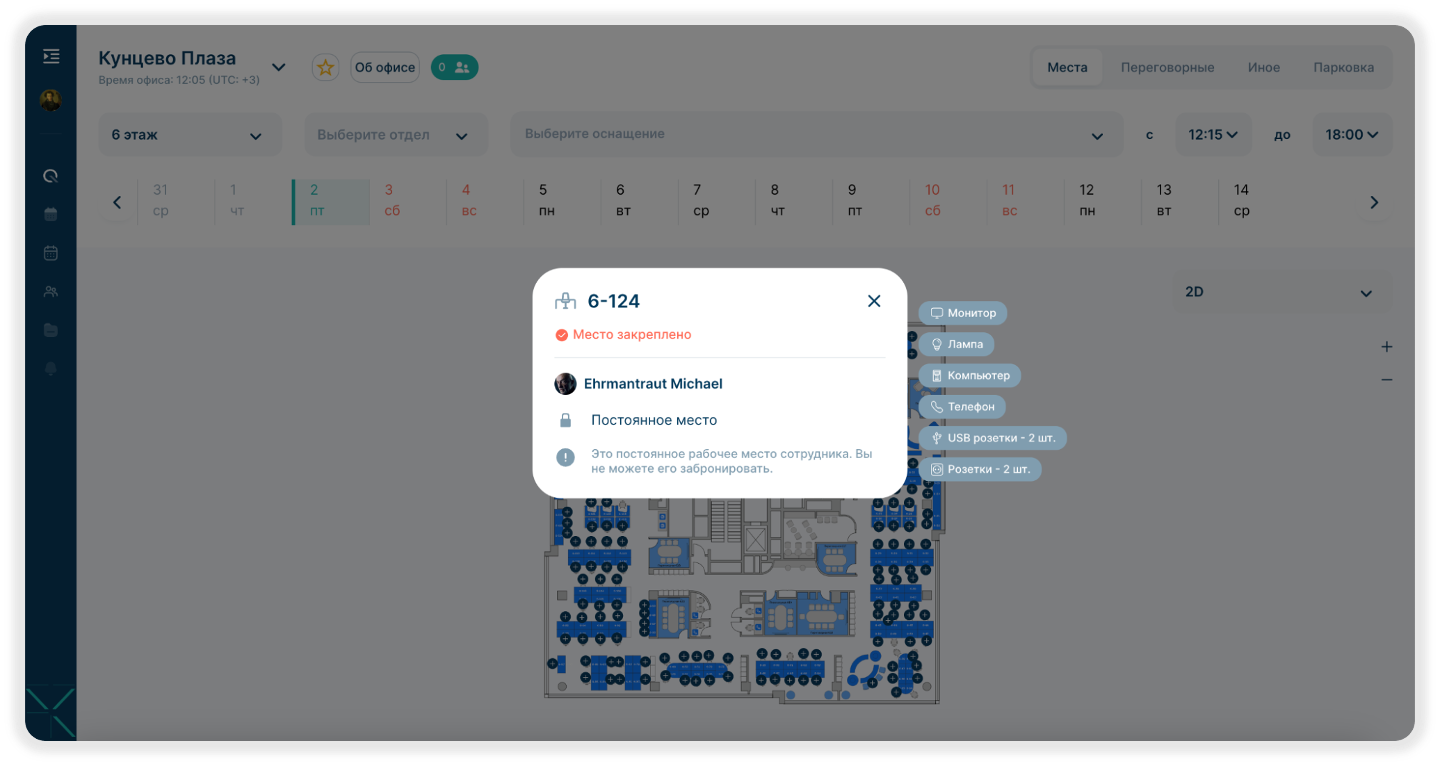Click employee name Ehrmantraut Michael

pyautogui.click(x=653, y=384)
